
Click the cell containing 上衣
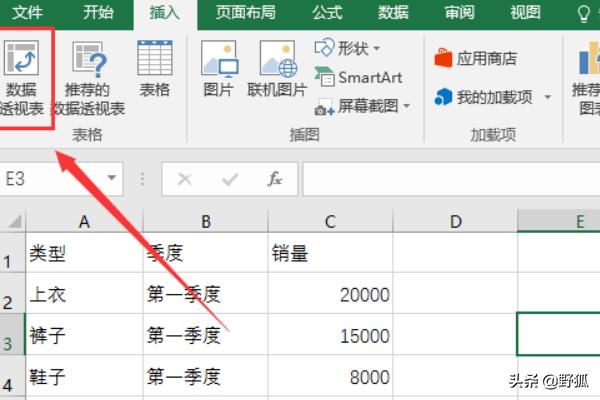[x=84, y=293]
